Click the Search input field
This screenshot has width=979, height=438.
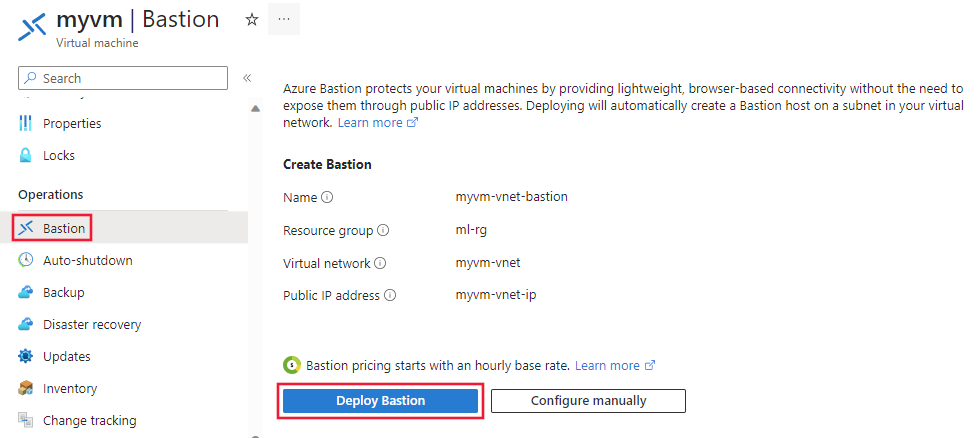coord(123,78)
